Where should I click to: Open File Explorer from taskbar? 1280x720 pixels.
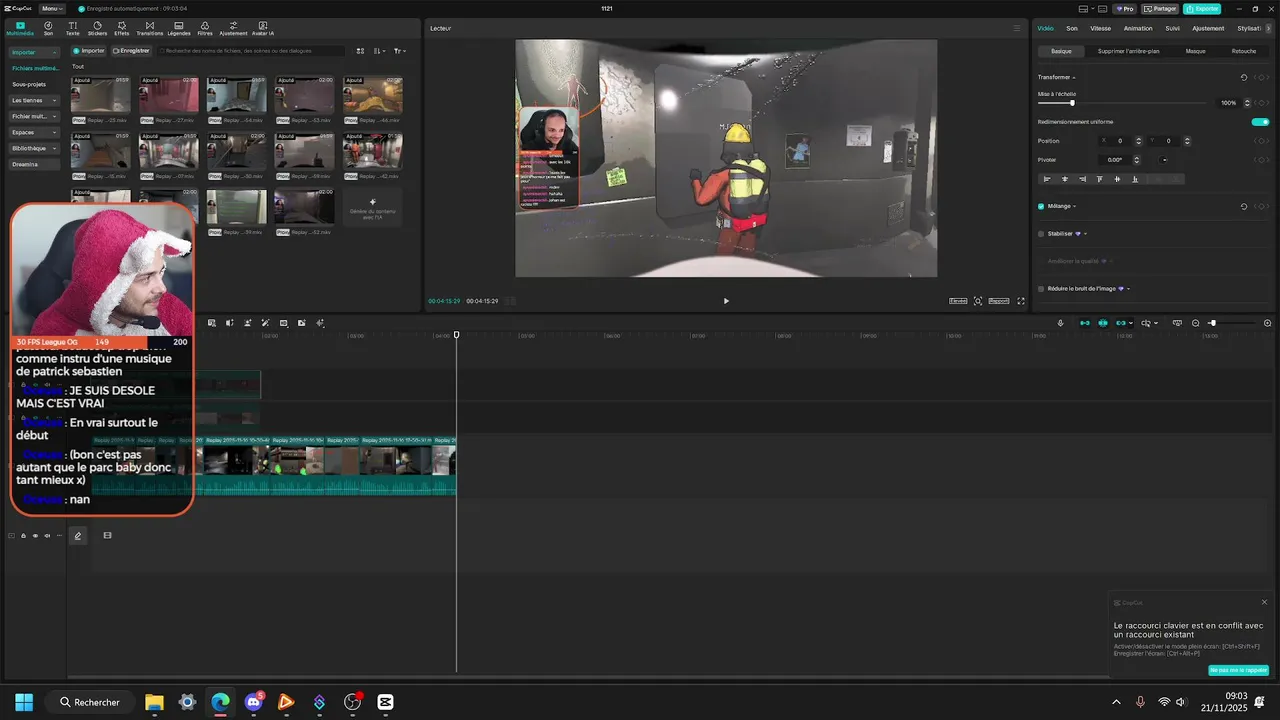[154, 702]
